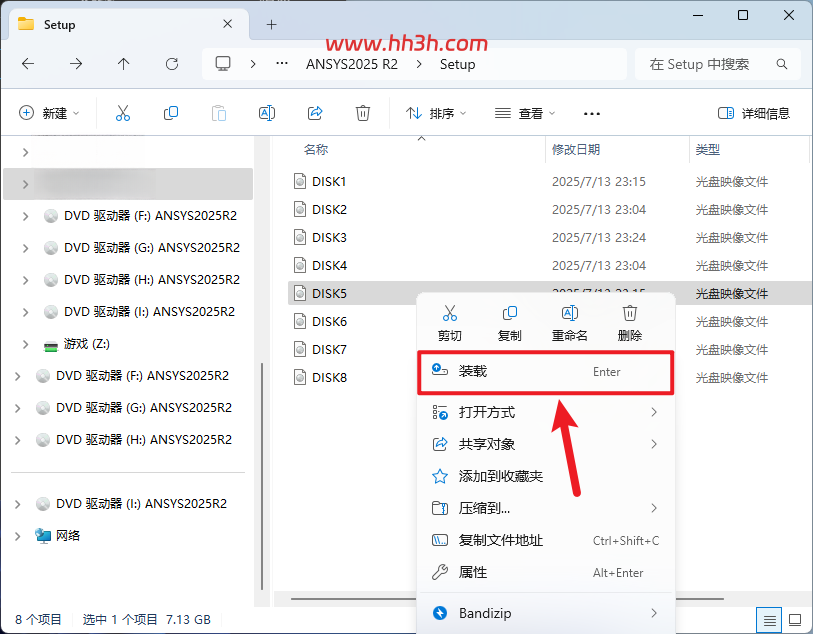Open the 压缩到... submenu
This screenshot has height=634, width=813.
click(x=545, y=509)
